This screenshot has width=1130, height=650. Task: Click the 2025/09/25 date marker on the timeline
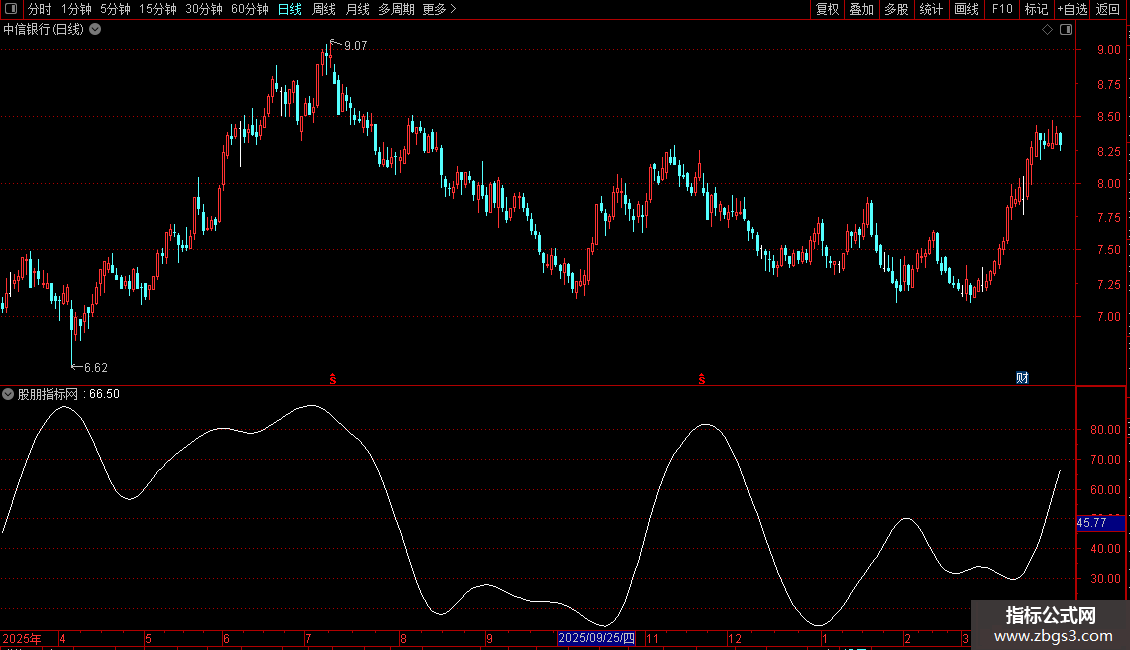click(x=596, y=638)
